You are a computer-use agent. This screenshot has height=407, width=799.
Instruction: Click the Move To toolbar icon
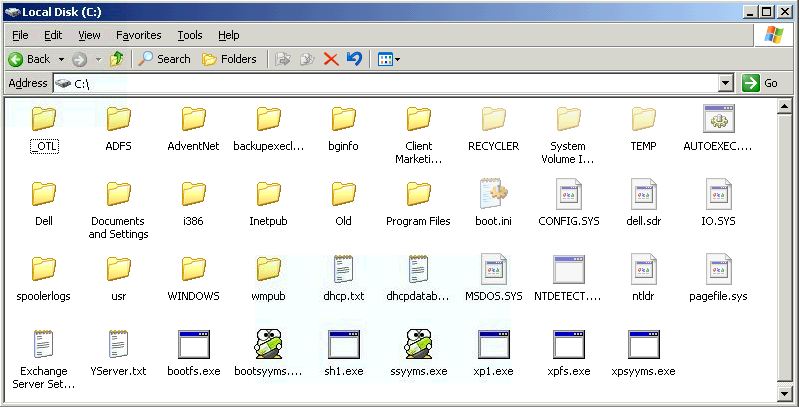pyautogui.click(x=283, y=60)
